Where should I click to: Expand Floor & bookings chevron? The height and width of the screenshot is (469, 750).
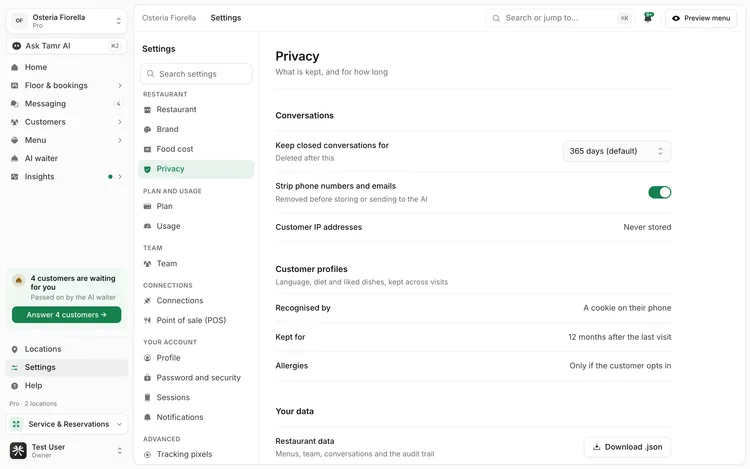pos(120,86)
